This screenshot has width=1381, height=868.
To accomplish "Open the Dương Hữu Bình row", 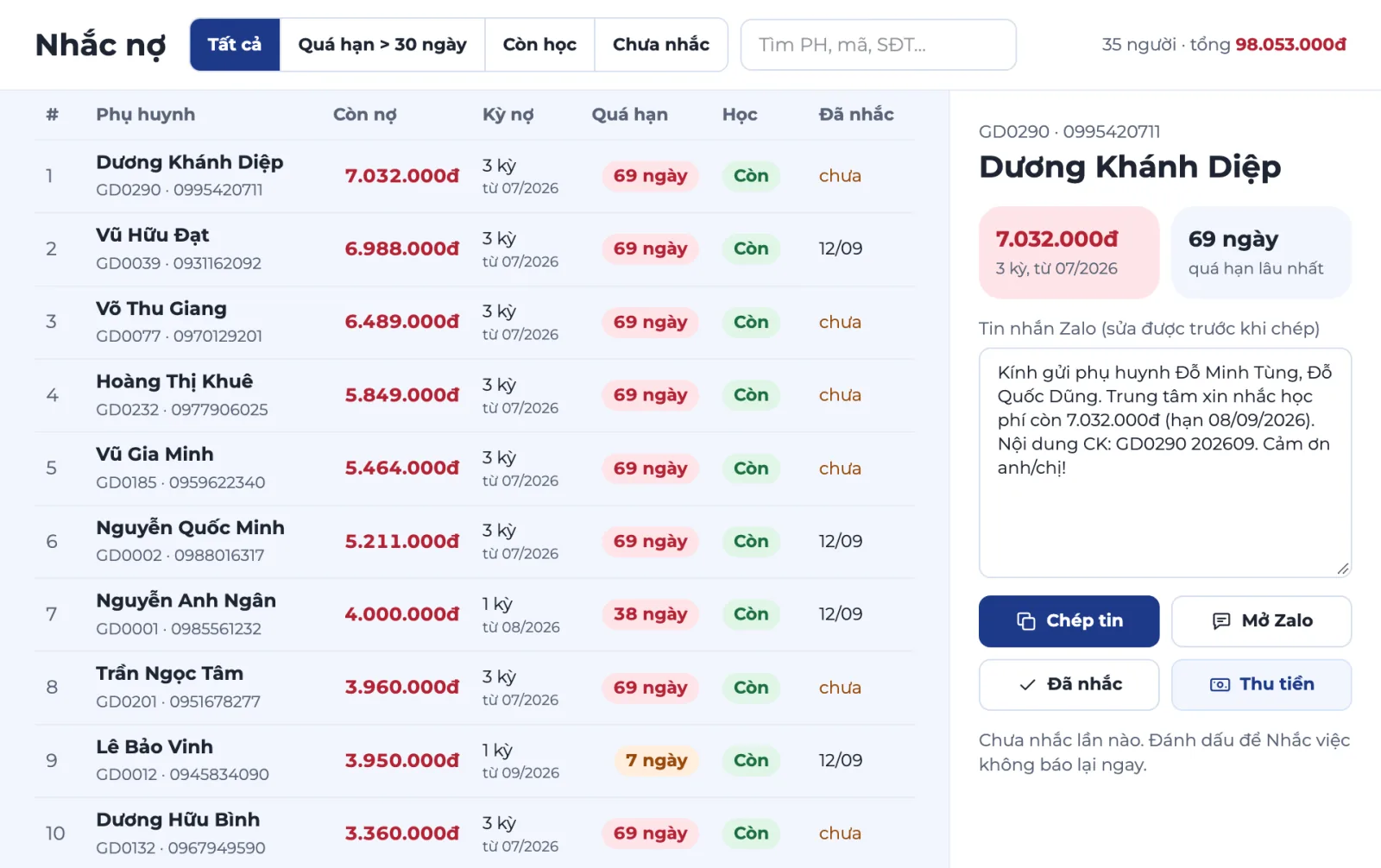I will click(x=475, y=833).
